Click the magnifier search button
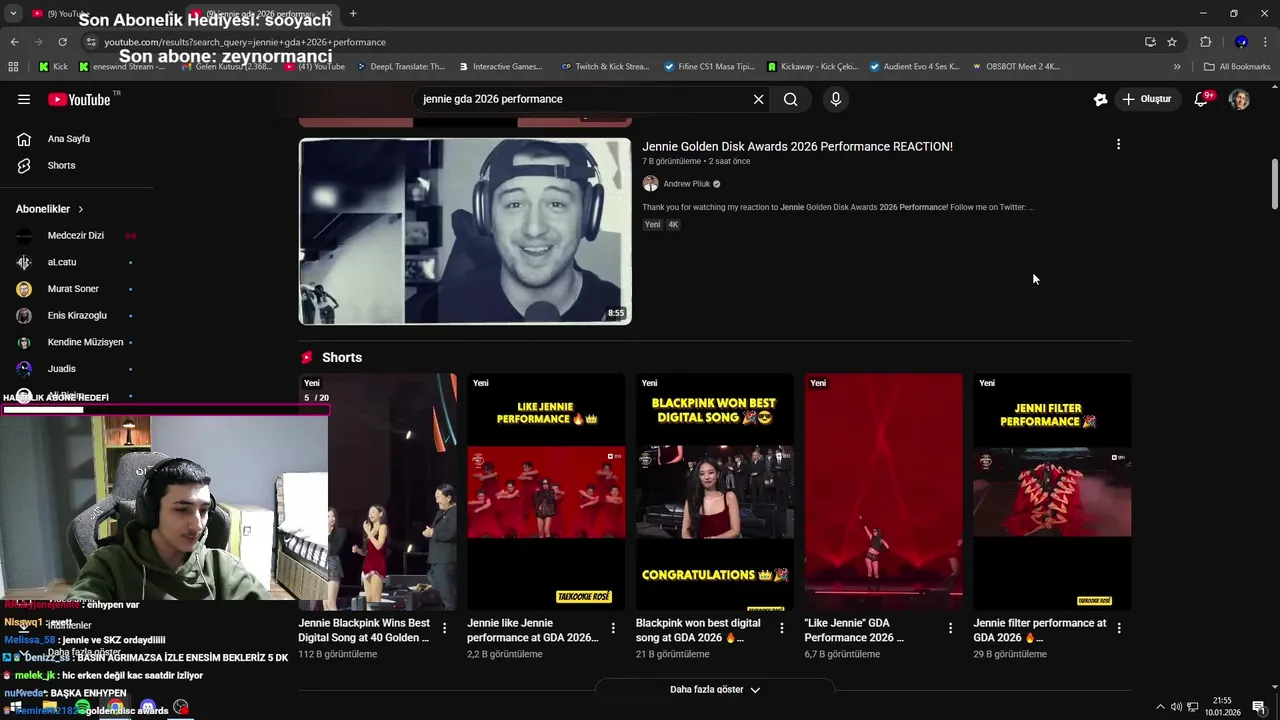Screen dimensions: 1280x720 tap(790, 99)
